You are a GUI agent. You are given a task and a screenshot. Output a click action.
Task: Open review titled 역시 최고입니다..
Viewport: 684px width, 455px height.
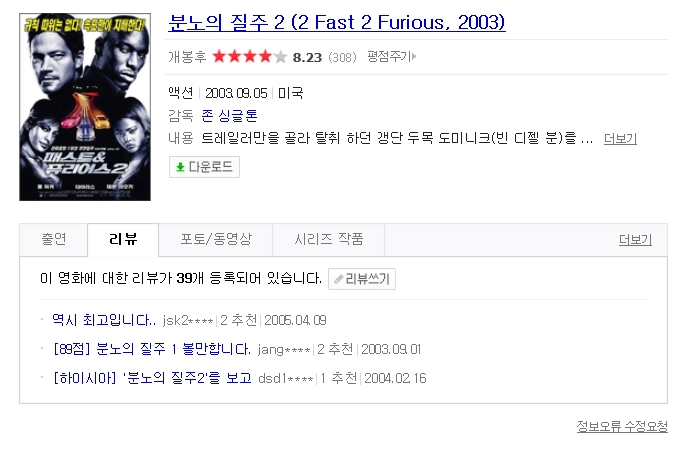coord(104,321)
